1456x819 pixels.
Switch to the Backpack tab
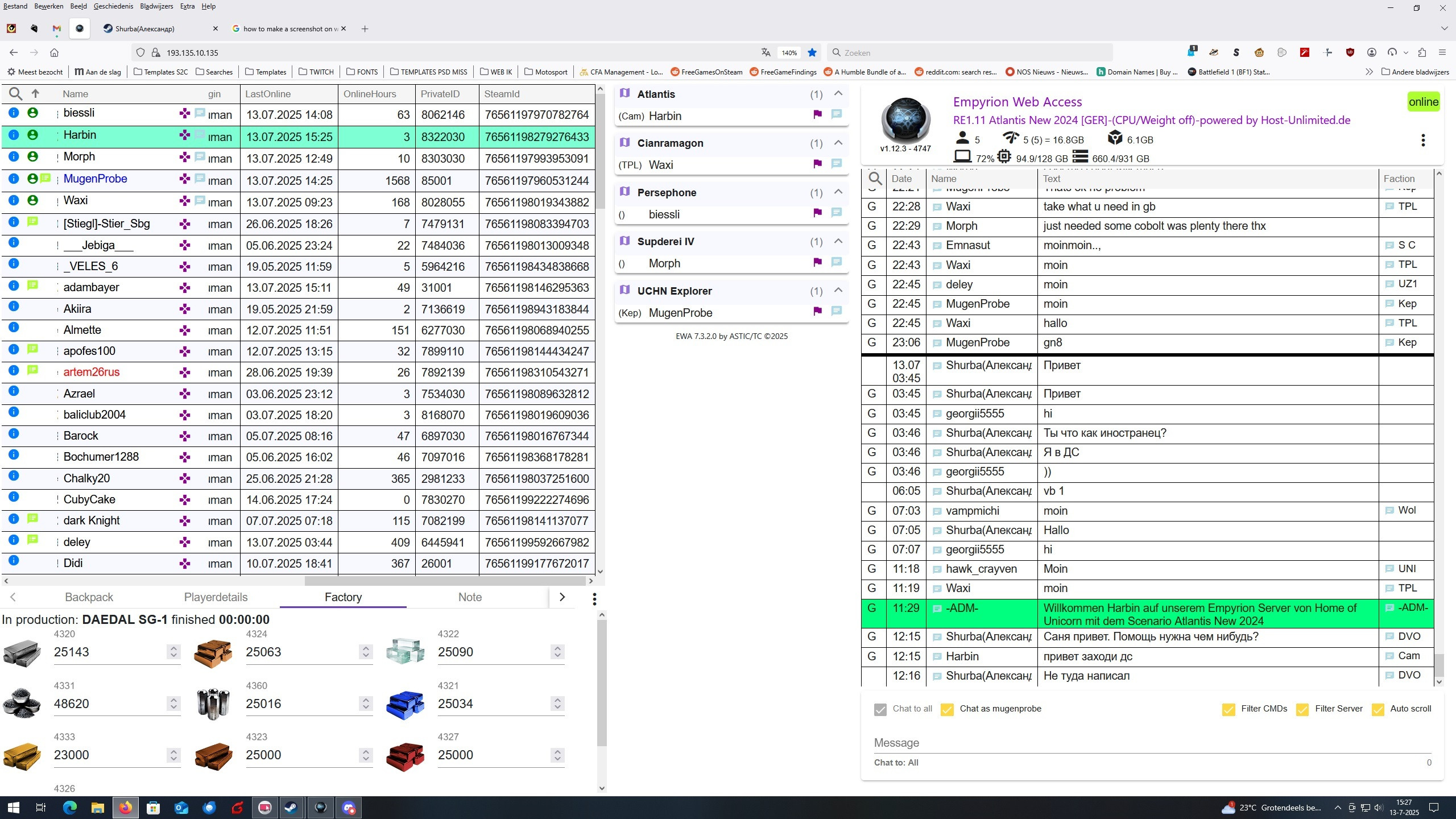coord(89,597)
